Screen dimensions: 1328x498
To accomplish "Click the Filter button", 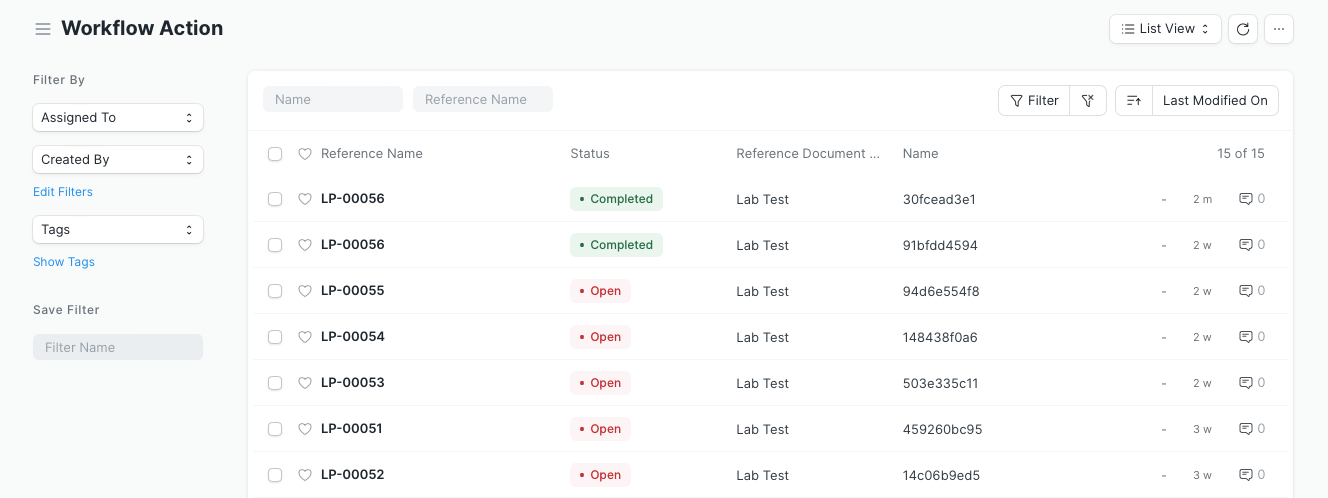I will 1034,100.
